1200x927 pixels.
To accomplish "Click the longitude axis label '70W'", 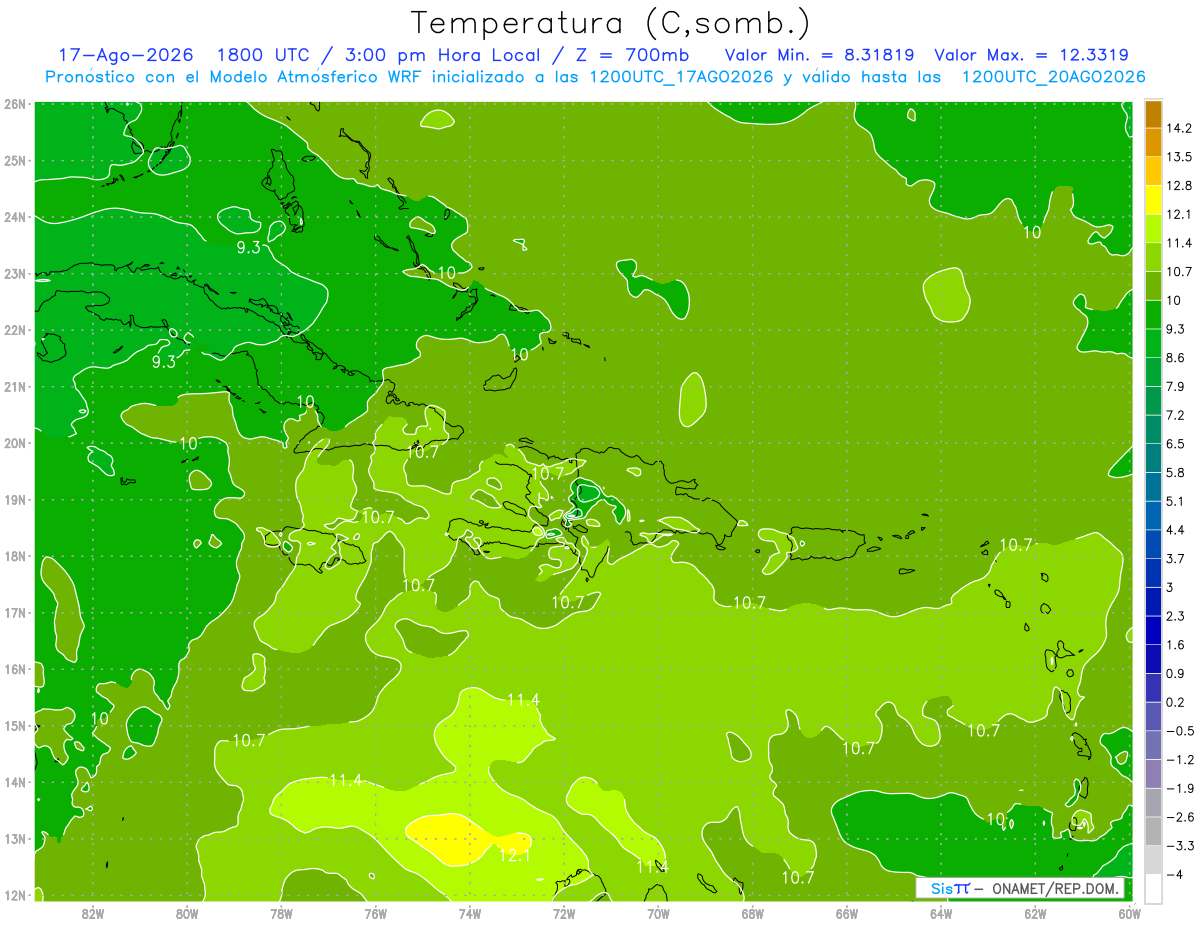I will [x=658, y=912].
